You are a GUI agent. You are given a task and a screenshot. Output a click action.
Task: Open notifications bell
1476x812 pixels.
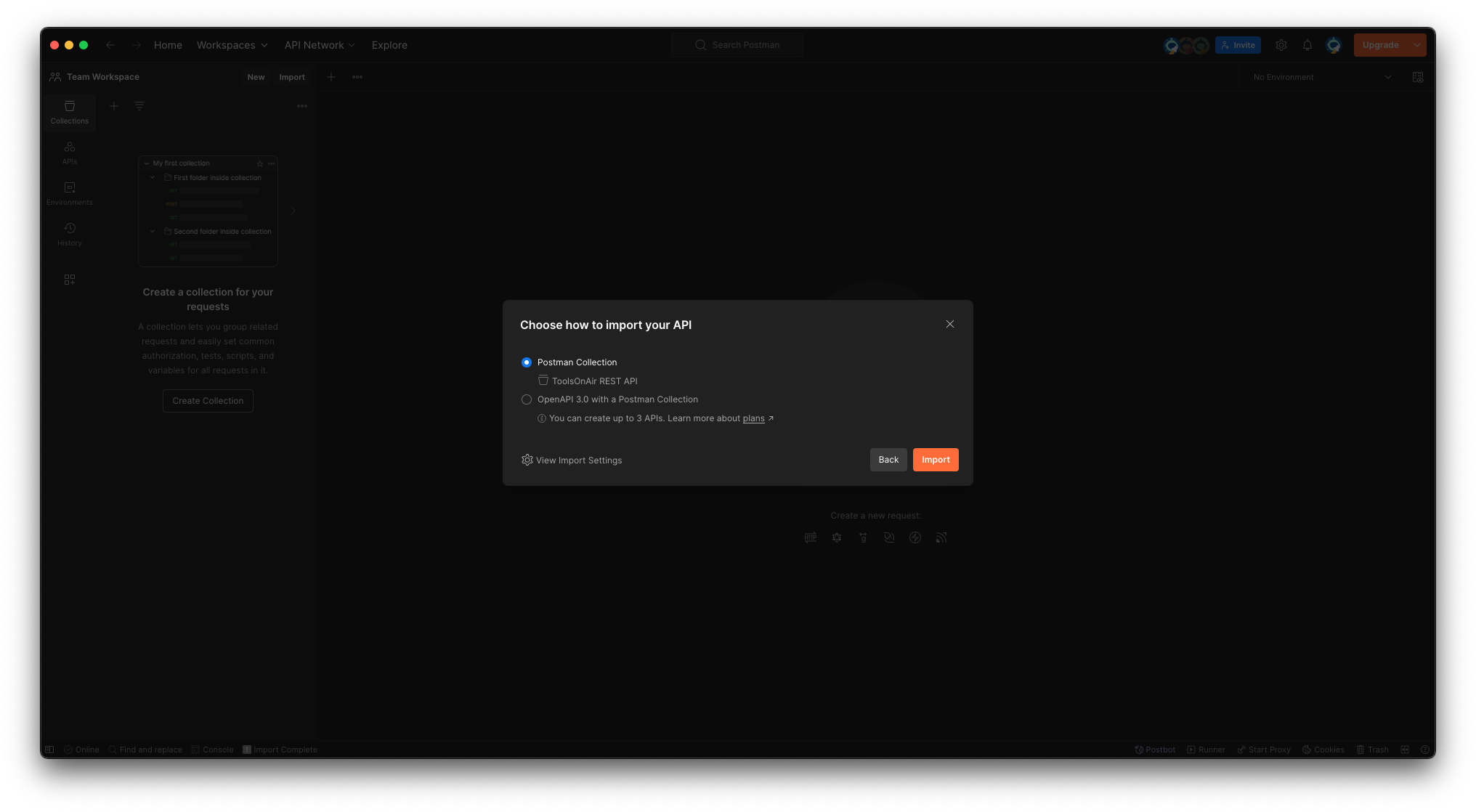(1307, 45)
